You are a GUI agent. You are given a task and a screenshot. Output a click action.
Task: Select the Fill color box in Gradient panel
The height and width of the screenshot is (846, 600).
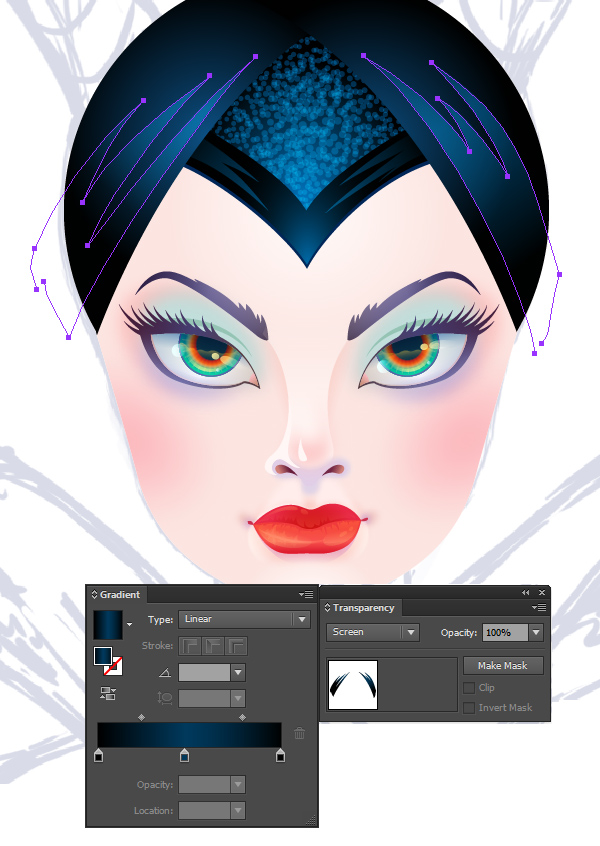103,657
